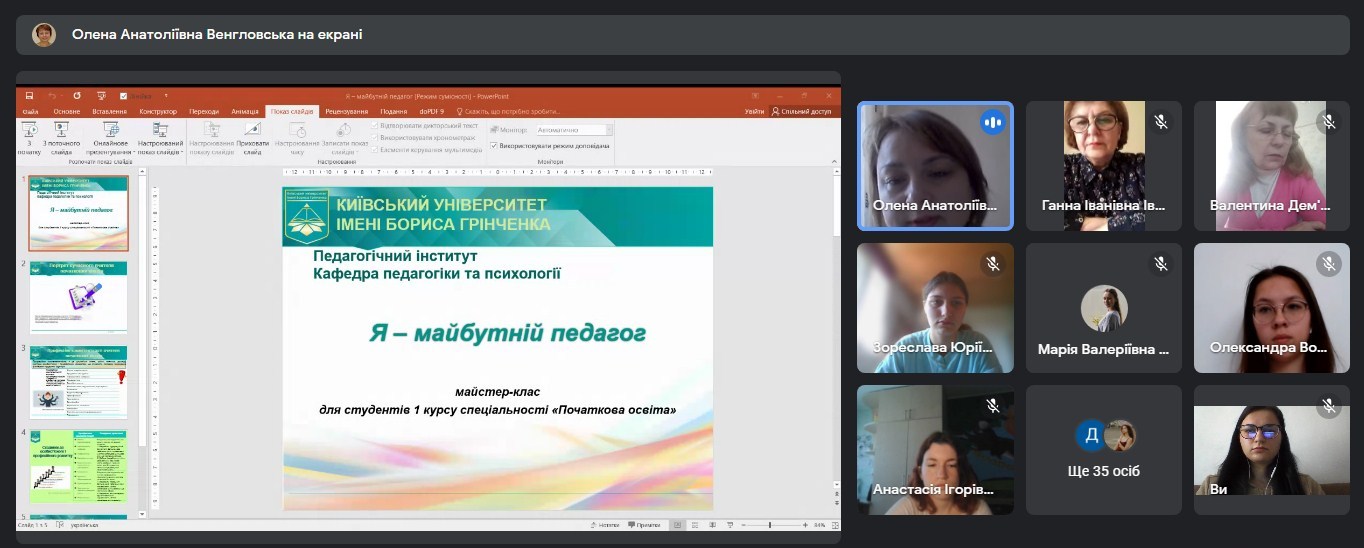
Task: Click the Slide Show icon in the status bar
Action: coord(730,525)
